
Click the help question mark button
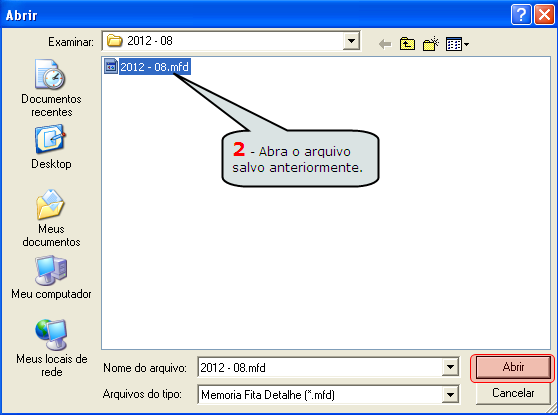[x=521, y=15]
